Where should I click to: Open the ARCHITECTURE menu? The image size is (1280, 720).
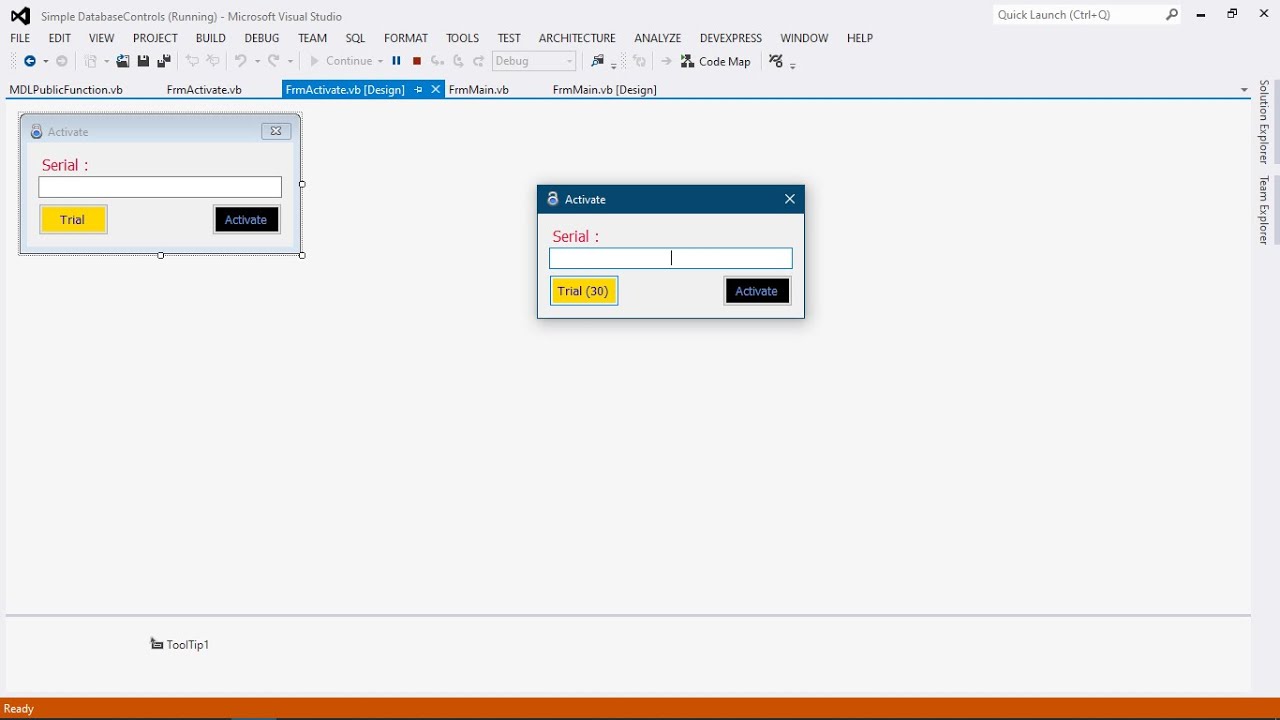pyautogui.click(x=577, y=38)
